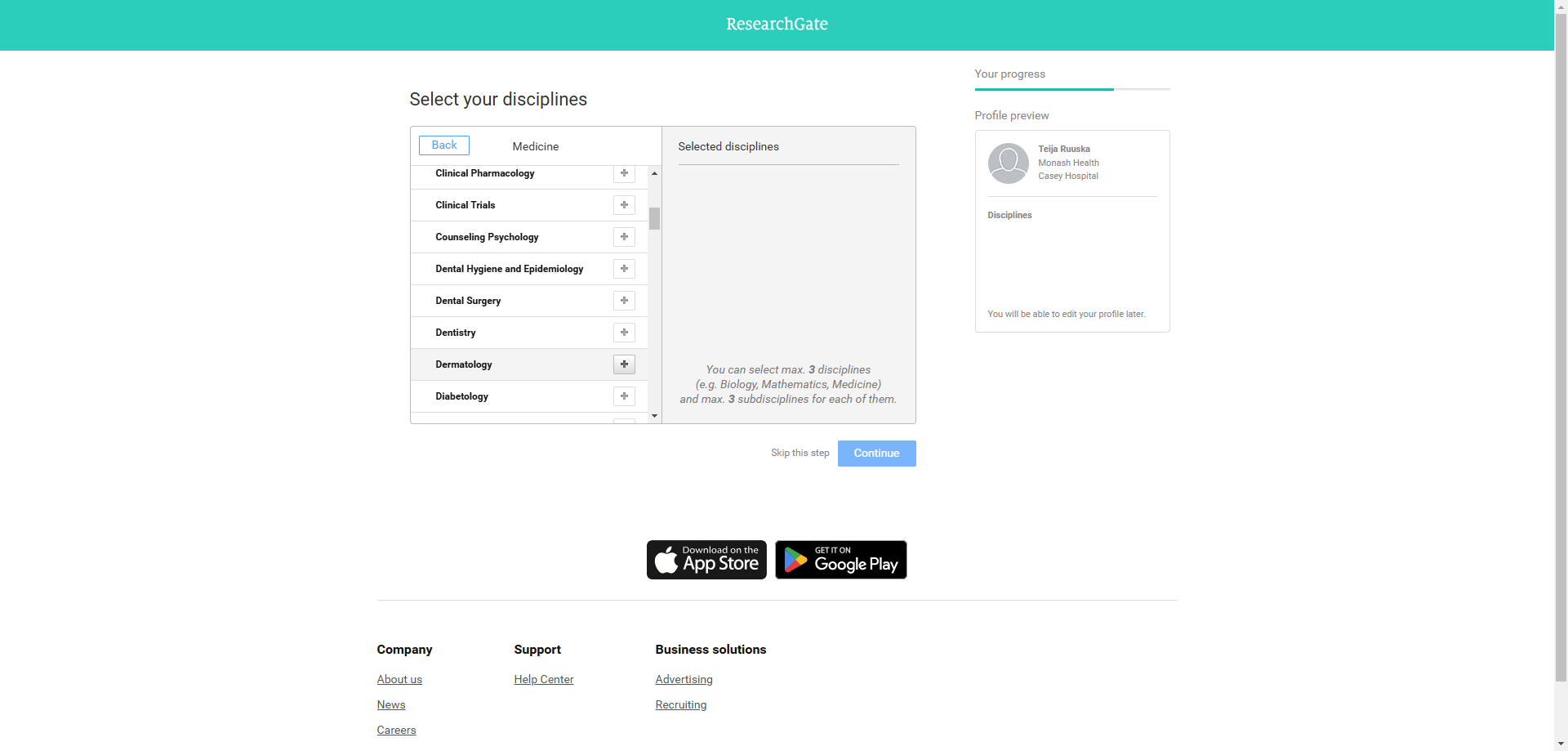The width and height of the screenshot is (1568, 751).
Task: Click the discipline list scrollbar thumb
Action: (654, 218)
